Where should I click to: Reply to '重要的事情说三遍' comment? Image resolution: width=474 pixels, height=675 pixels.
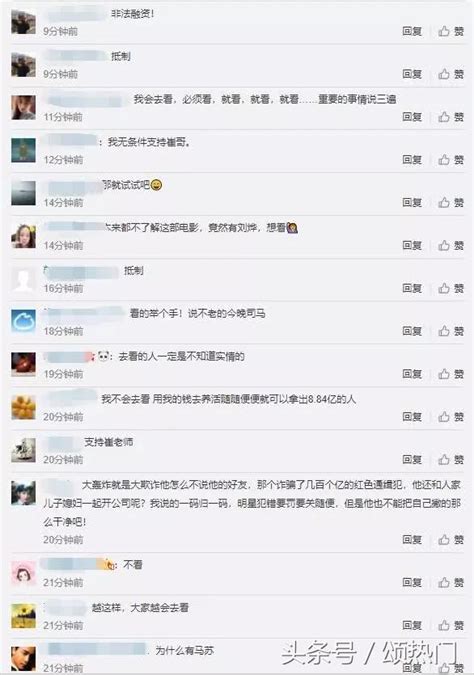[x=412, y=117]
